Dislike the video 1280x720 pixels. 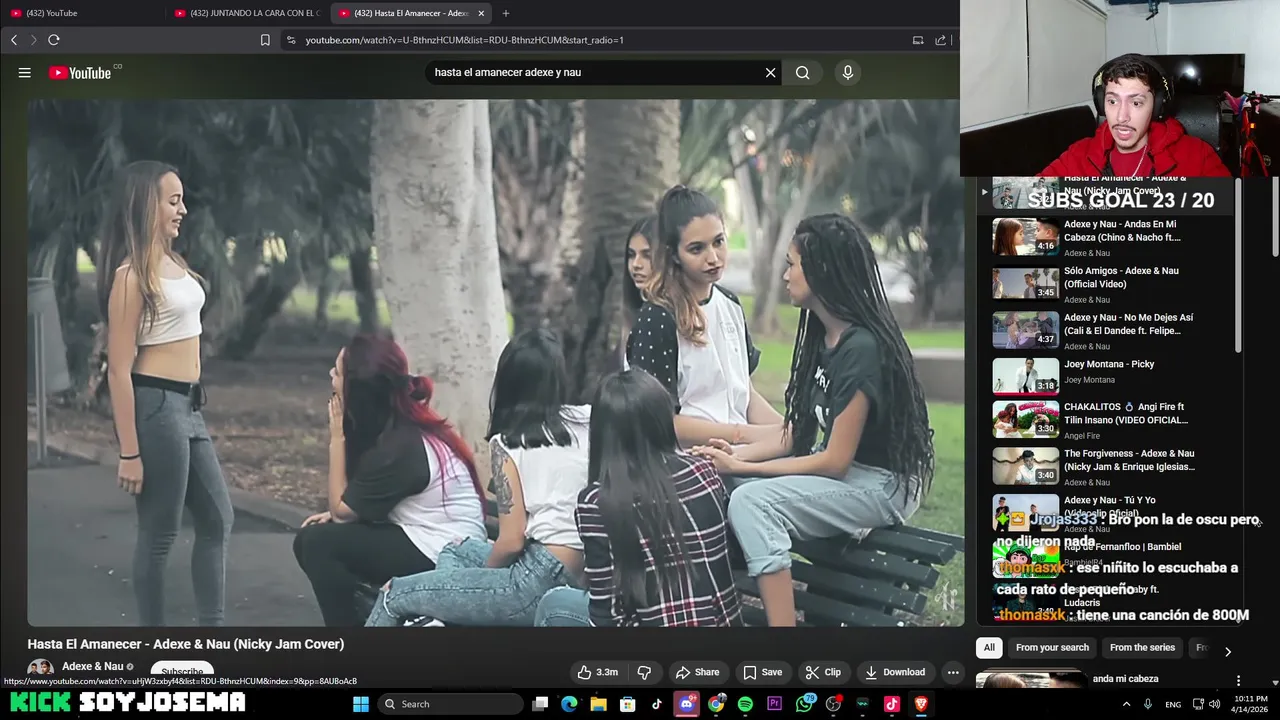(644, 672)
